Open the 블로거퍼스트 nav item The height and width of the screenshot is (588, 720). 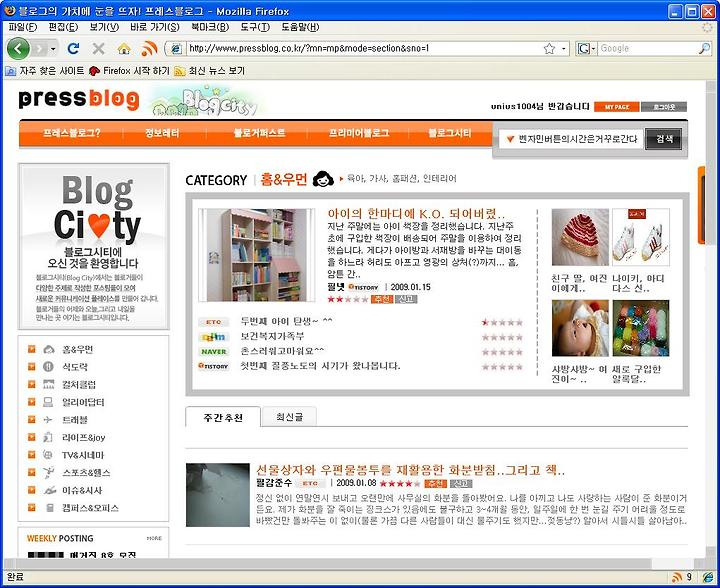(259, 133)
